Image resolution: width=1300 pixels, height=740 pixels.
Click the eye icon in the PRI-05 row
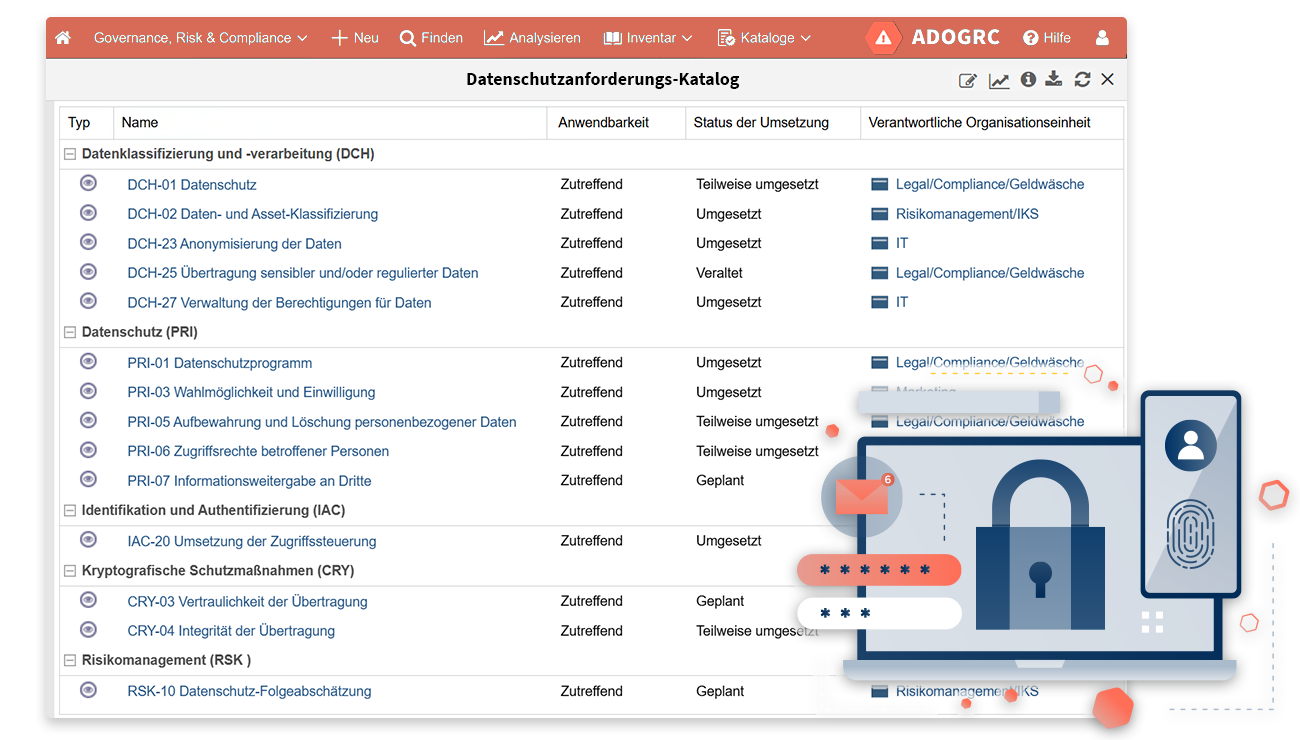[x=88, y=420]
